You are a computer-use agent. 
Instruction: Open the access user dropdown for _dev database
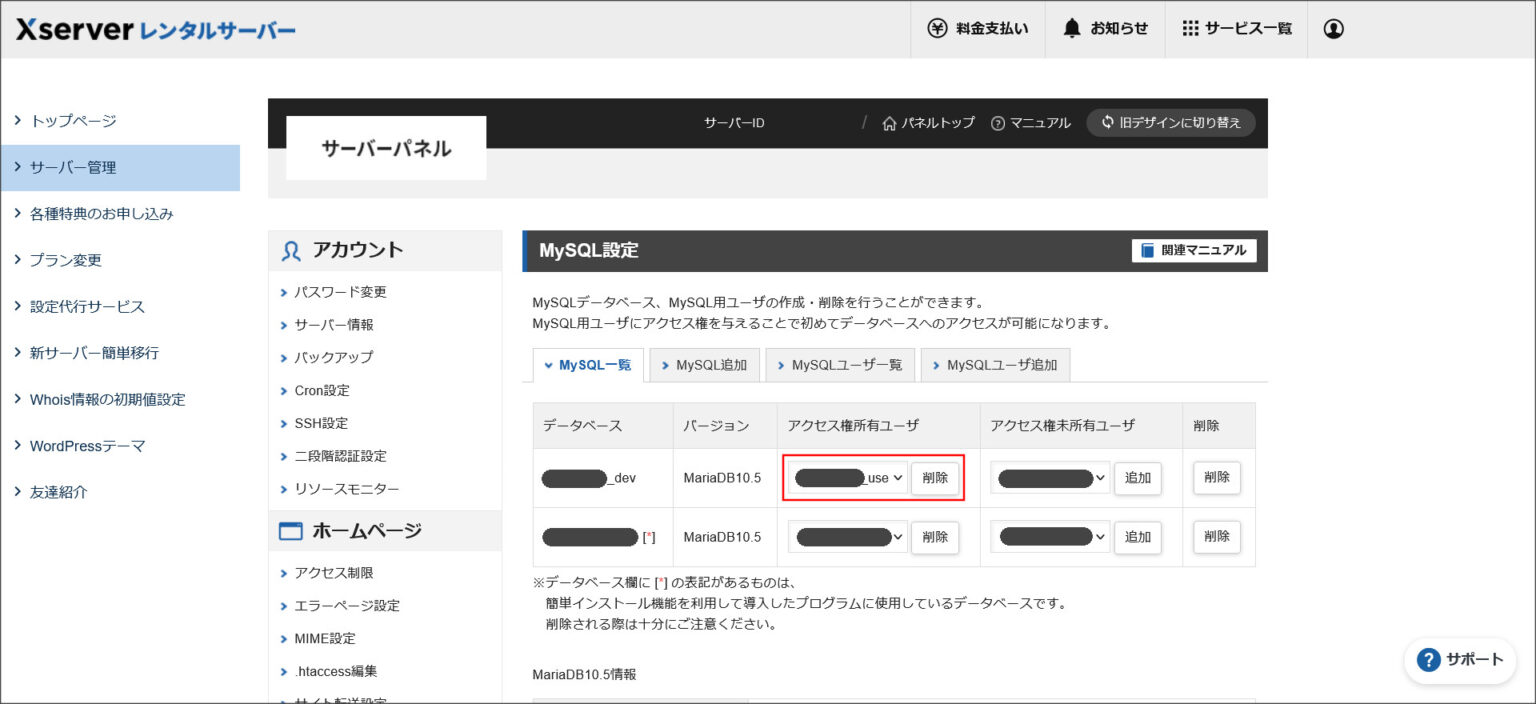pyautogui.click(x=846, y=478)
